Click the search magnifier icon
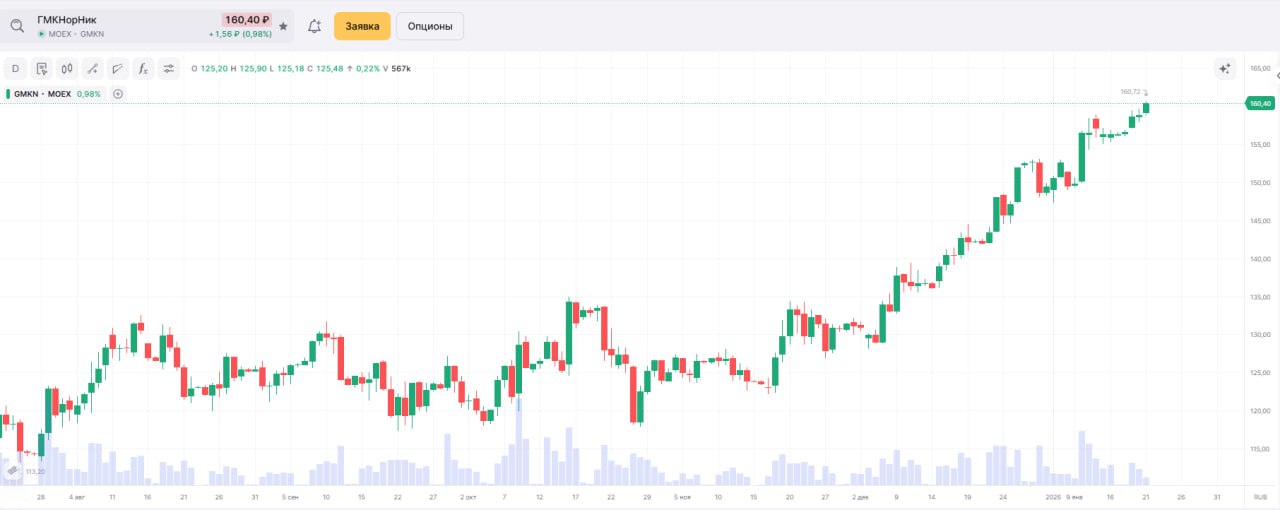Viewport: 1280px width, 510px height. (17, 26)
